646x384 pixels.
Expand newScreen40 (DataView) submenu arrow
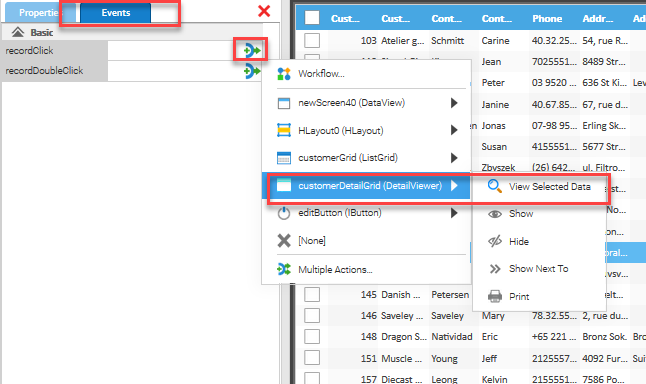pyautogui.click(x=454, y=103)
